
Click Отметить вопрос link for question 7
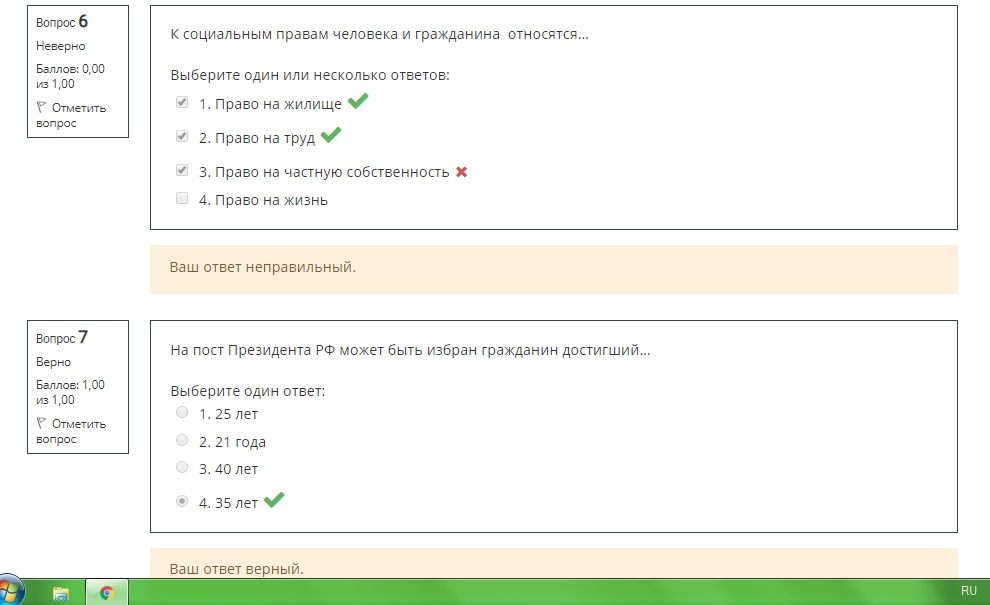pyautogui.click(x=71, y=431)
